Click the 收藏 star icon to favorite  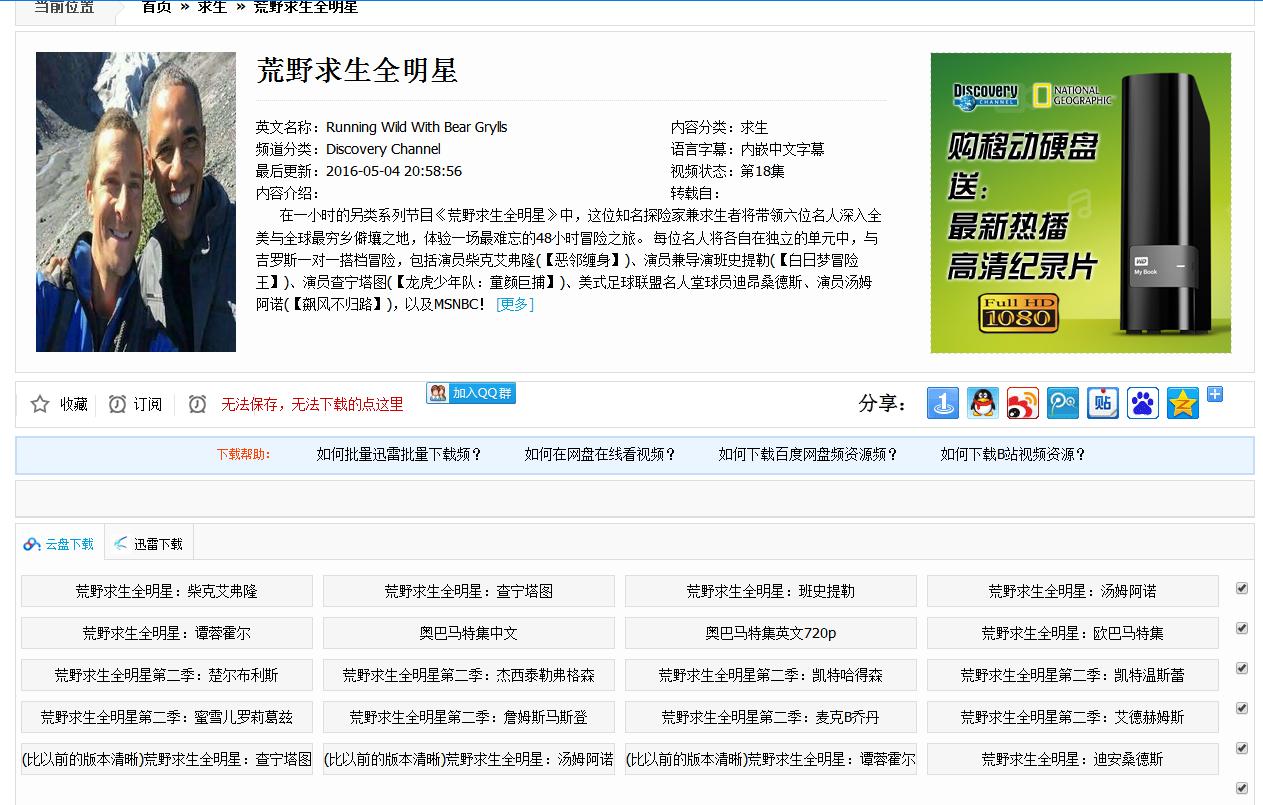point(40,403)
